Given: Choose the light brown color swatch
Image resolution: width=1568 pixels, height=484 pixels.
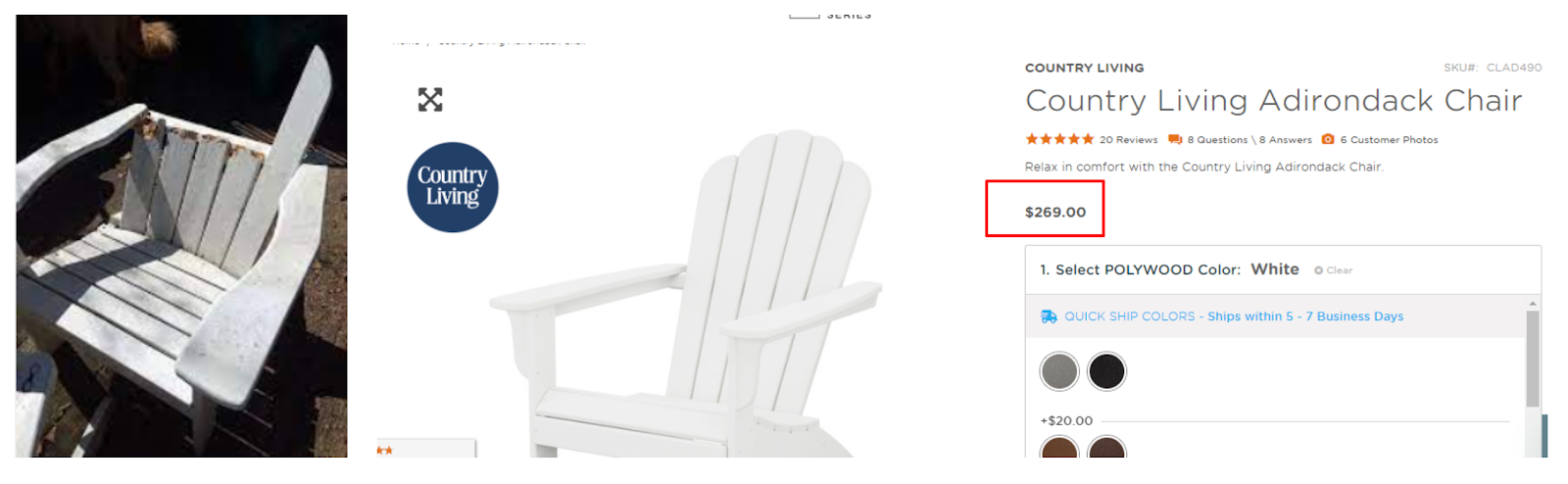Looking at the screenshot, I should pos(1059,449).
